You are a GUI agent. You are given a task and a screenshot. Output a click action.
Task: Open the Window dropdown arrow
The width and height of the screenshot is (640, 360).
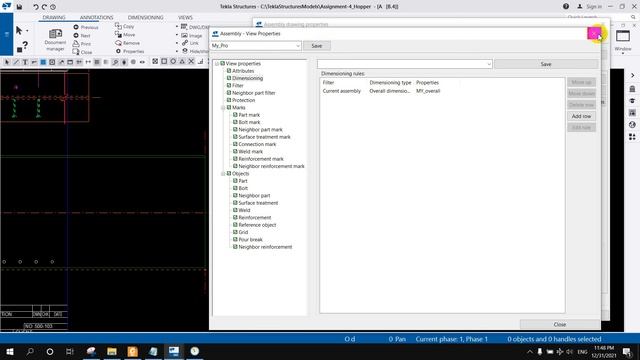(x=623, y=53)
